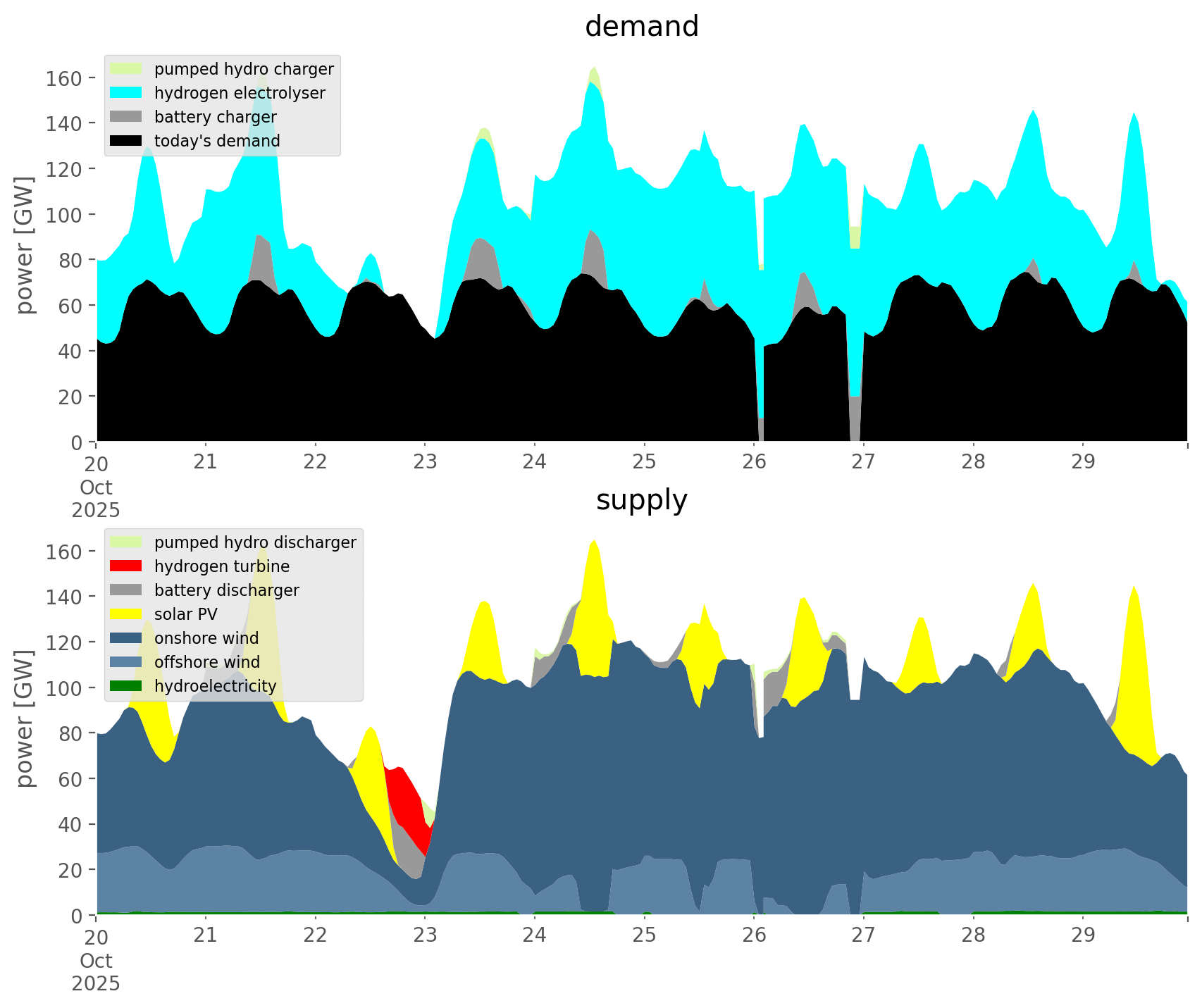Click the 160 y-axis tick on demand chart
This screenshot has width=1202, height=1008.
(x=63, y=78)
